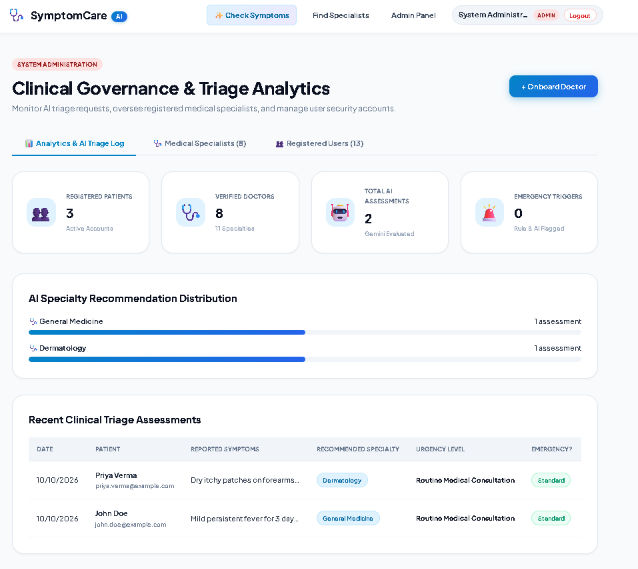Image resolution: width=638 pixels, height=569 pixels.
Task: Click the General Medicine pill for John Doe
Action: point(348,519)
